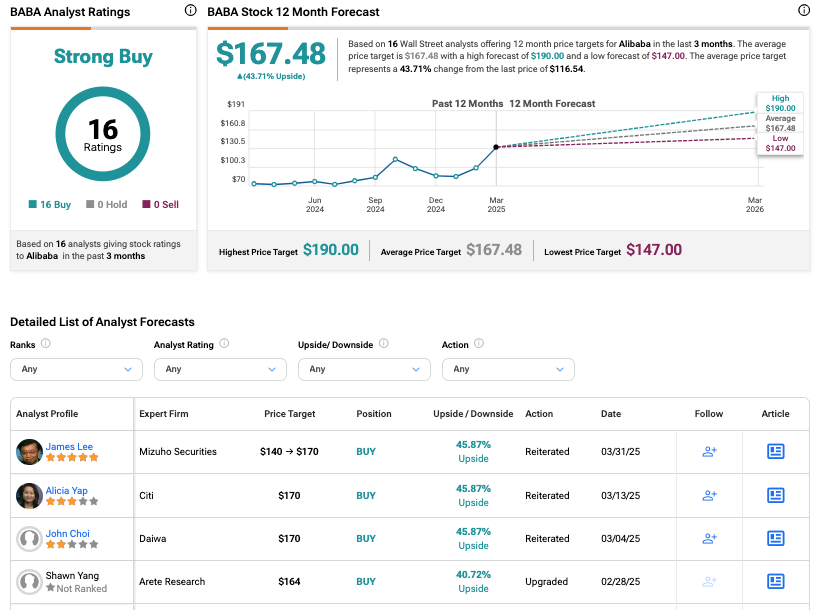Open the Action dropdown filter
Viewport: 816px width, 610px height.
[x=508, y=369]
